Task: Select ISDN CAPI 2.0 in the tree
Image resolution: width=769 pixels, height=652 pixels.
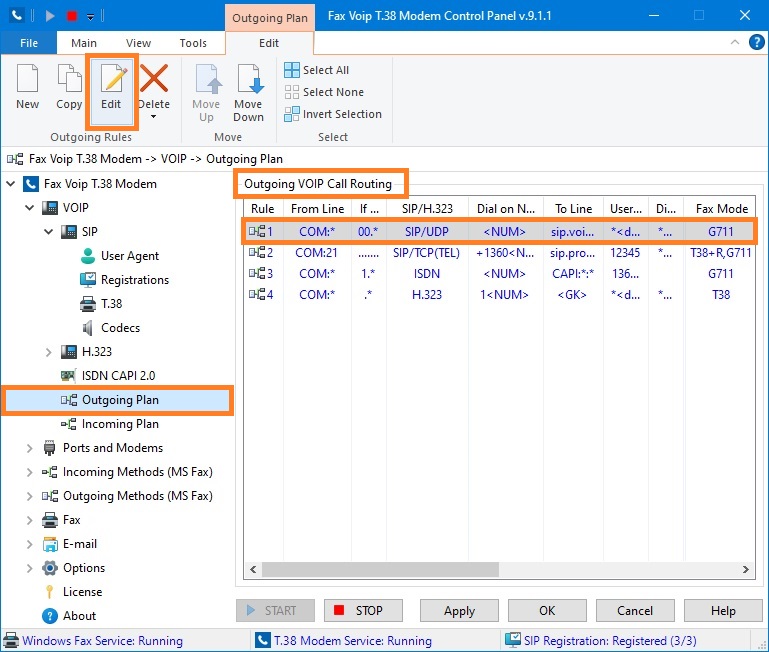Action: [118, 376]
